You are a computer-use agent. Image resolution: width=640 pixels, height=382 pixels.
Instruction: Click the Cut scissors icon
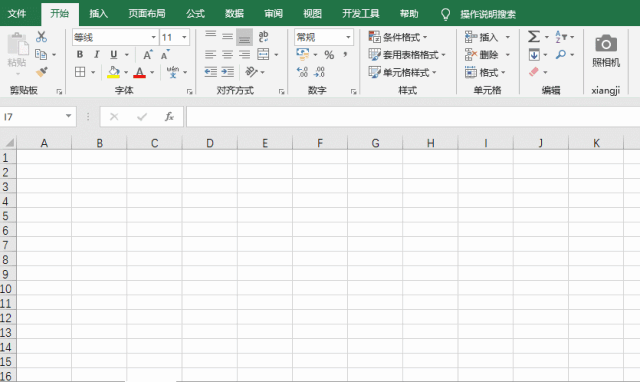[41, 37]
